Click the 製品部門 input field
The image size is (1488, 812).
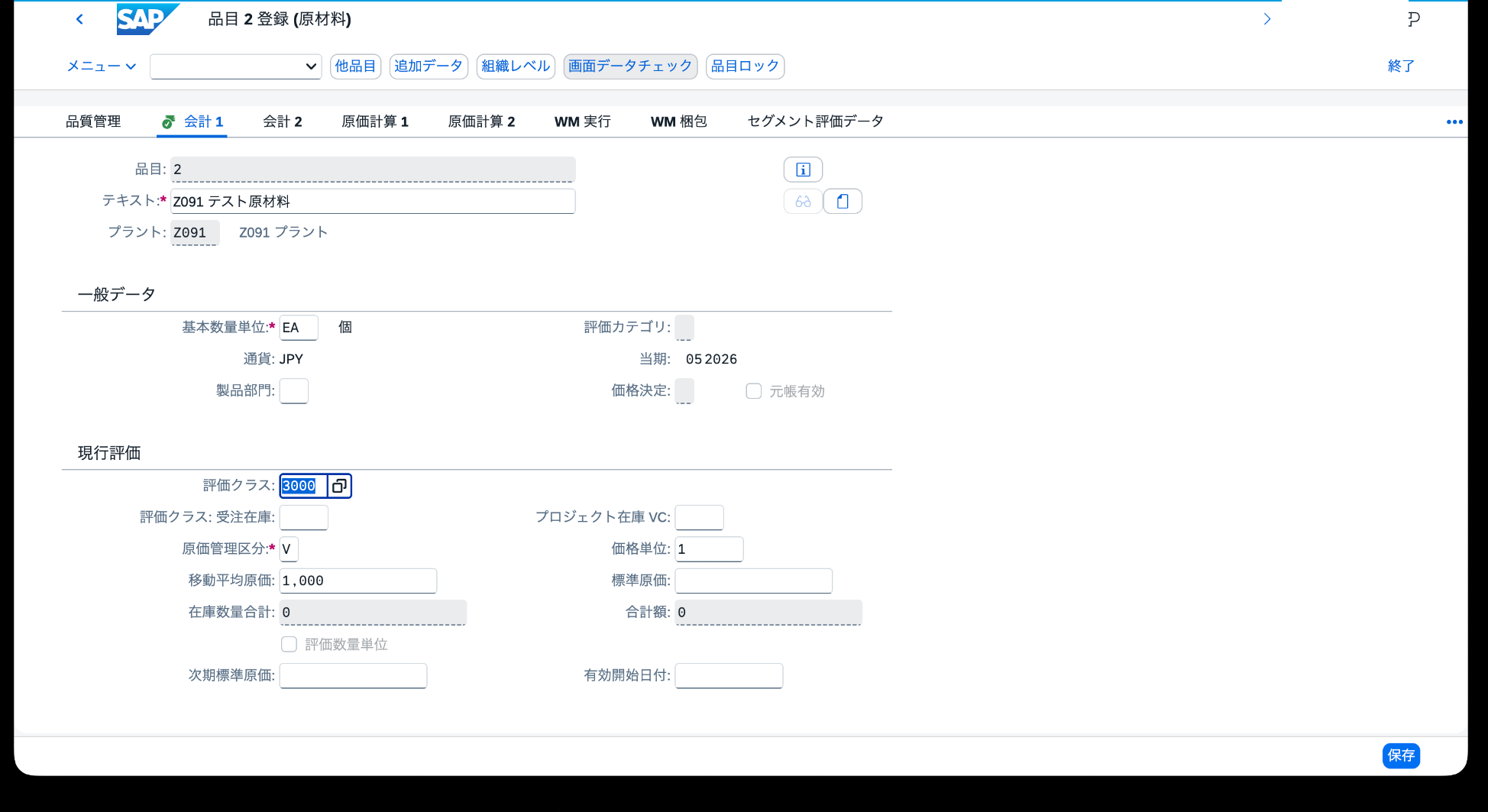pos(294,391)
